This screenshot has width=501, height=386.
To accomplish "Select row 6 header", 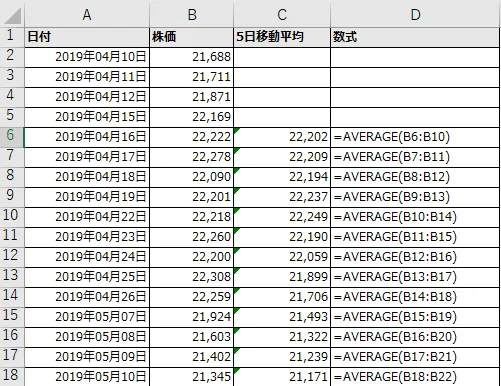I will pos(11,136).
